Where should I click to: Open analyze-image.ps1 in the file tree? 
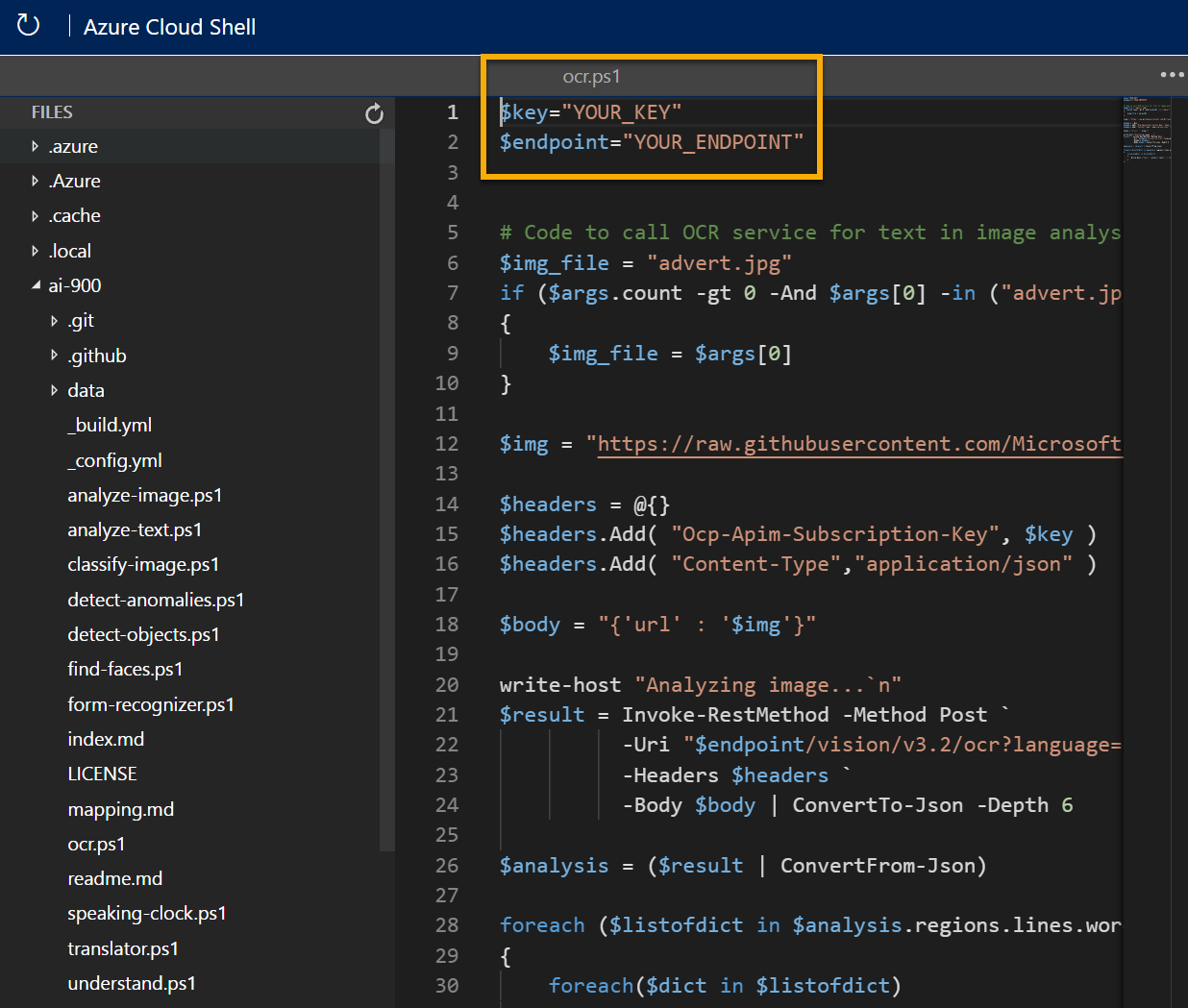coord(144,496)
